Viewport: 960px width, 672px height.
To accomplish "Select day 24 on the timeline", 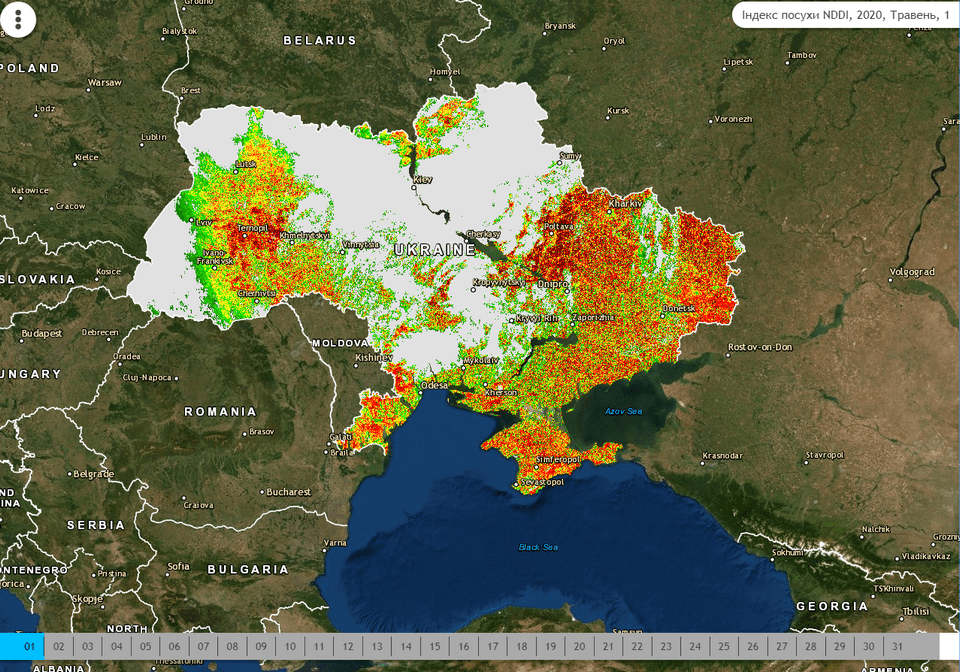I will click(695, 646).
